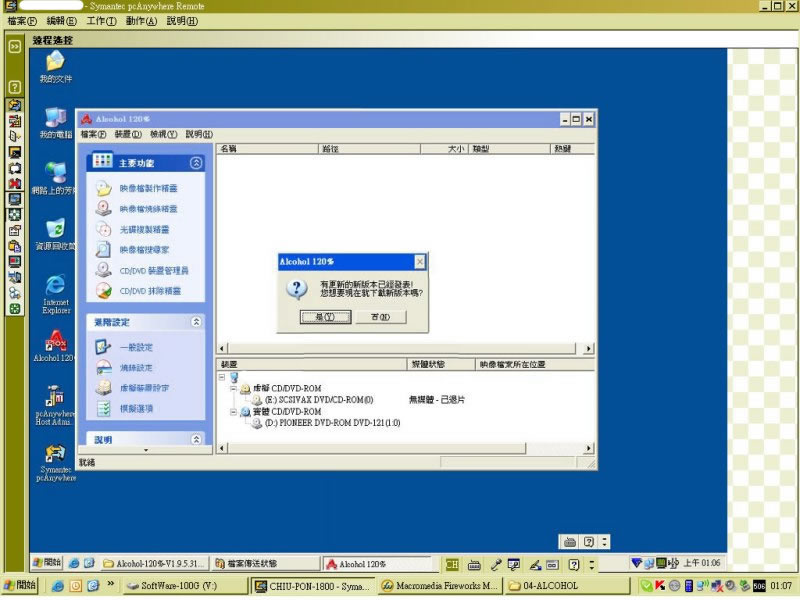Open the CD/DVD 裝置管理員 icon
The height and width of the screenshot is (600, 800).
coord(104,270)
